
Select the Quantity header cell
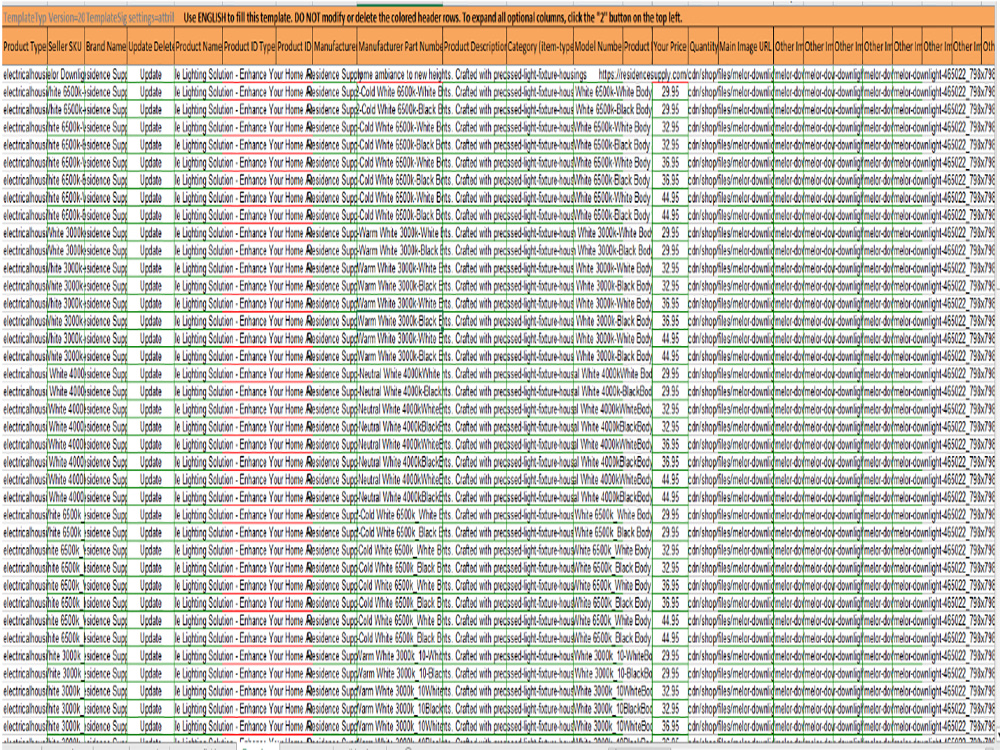coord(703,47)
